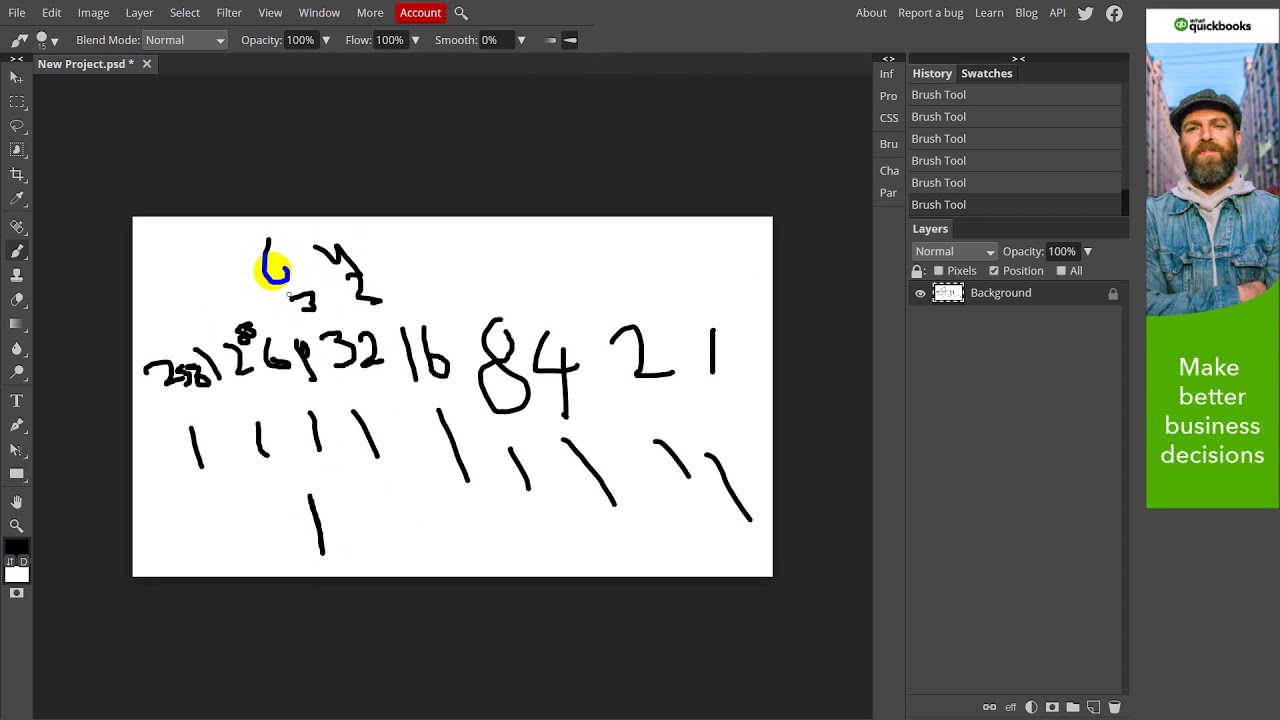The height and width of the screenshot is (720, 1280).
Task: Open the Blend Mode dropdown in options bar
Action: coord(185,40)
